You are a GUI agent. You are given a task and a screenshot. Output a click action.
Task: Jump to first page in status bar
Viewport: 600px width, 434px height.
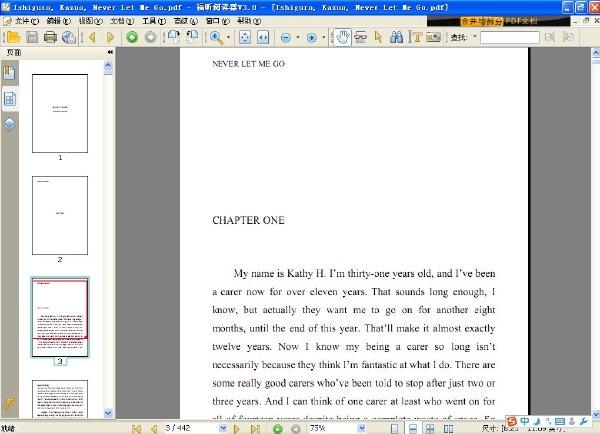[136, 429]
